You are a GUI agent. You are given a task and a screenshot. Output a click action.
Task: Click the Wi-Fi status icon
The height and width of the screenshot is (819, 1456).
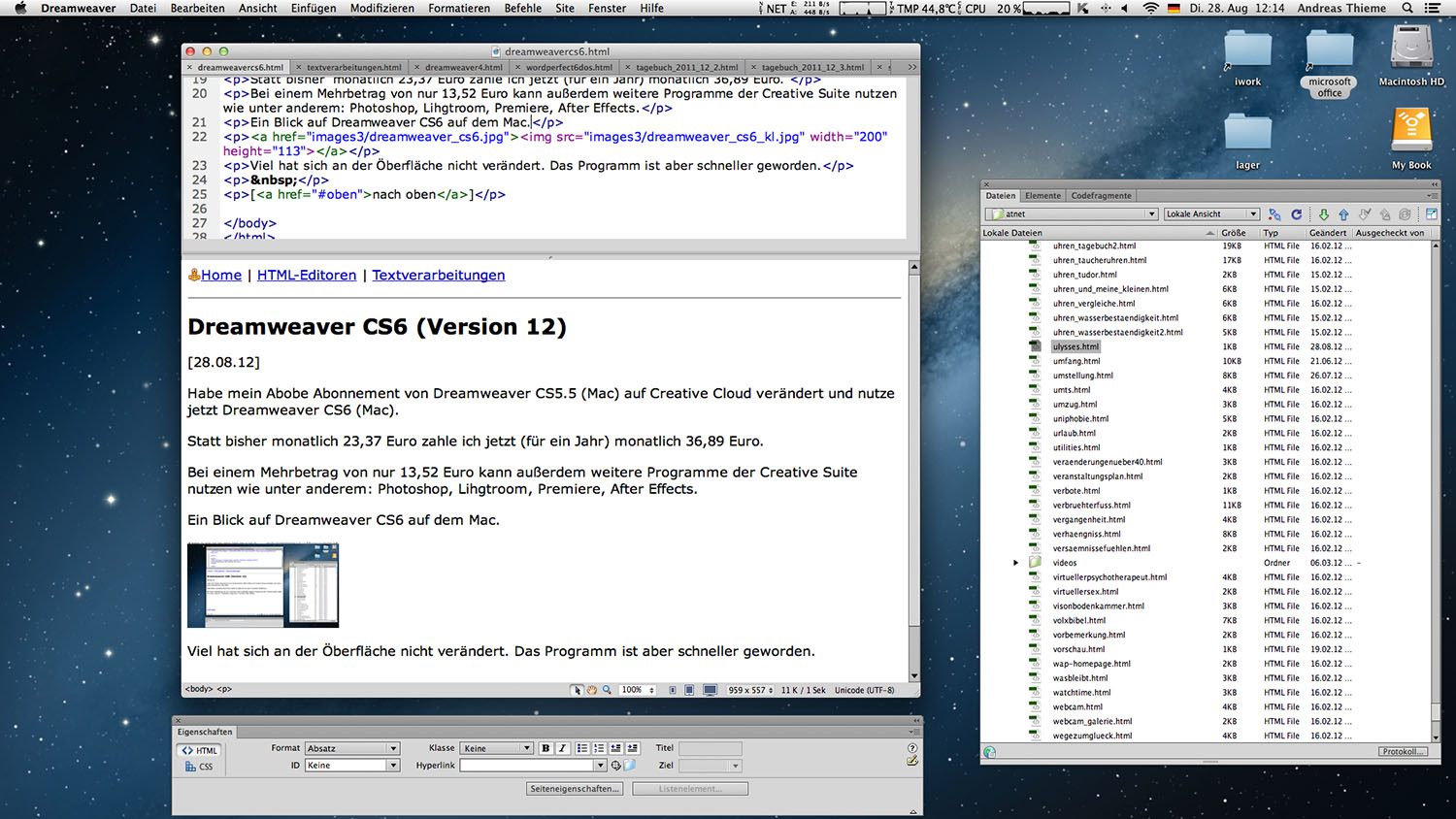1151,8
